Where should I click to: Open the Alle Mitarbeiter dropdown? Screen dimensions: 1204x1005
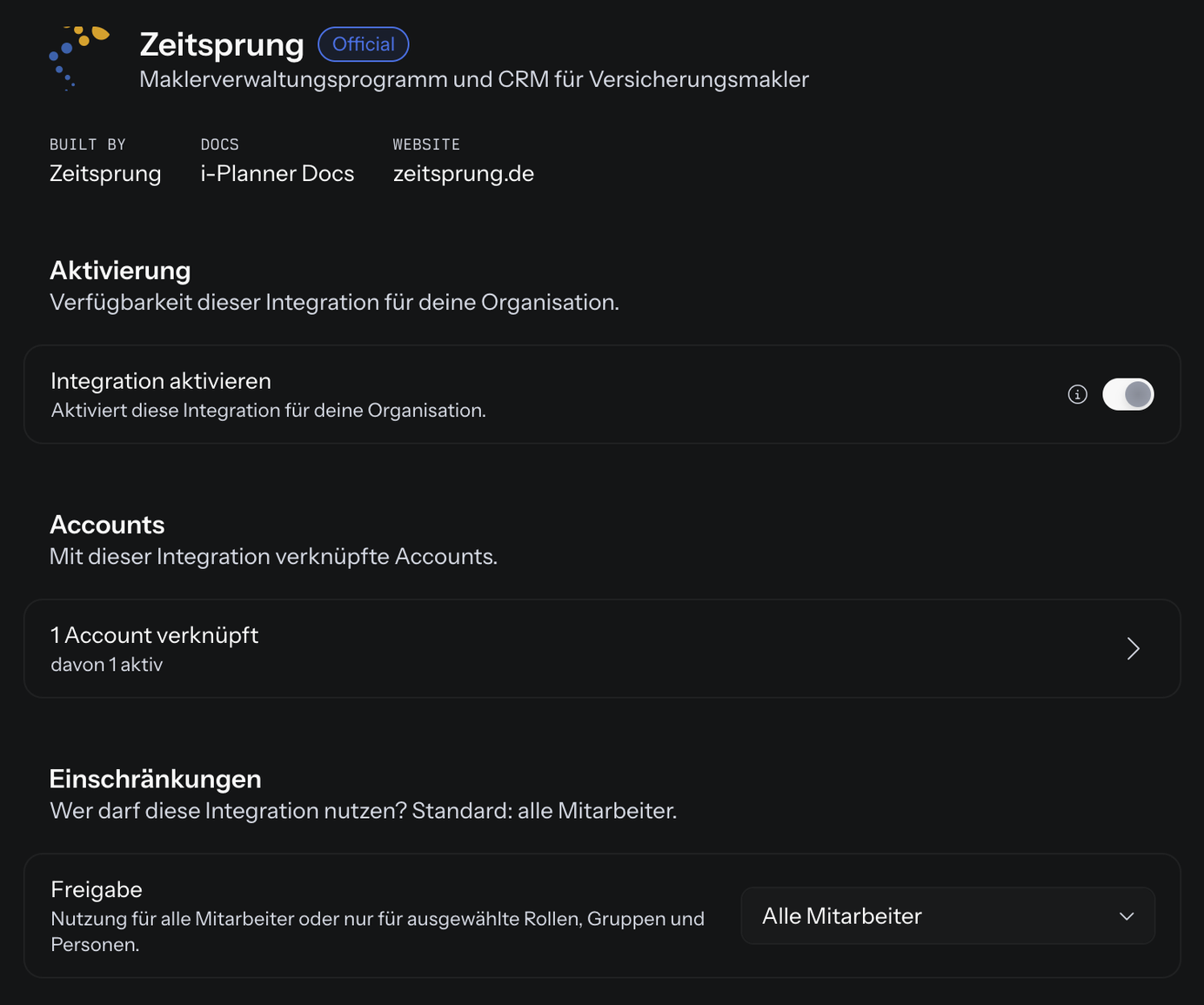tap(947, 915)
